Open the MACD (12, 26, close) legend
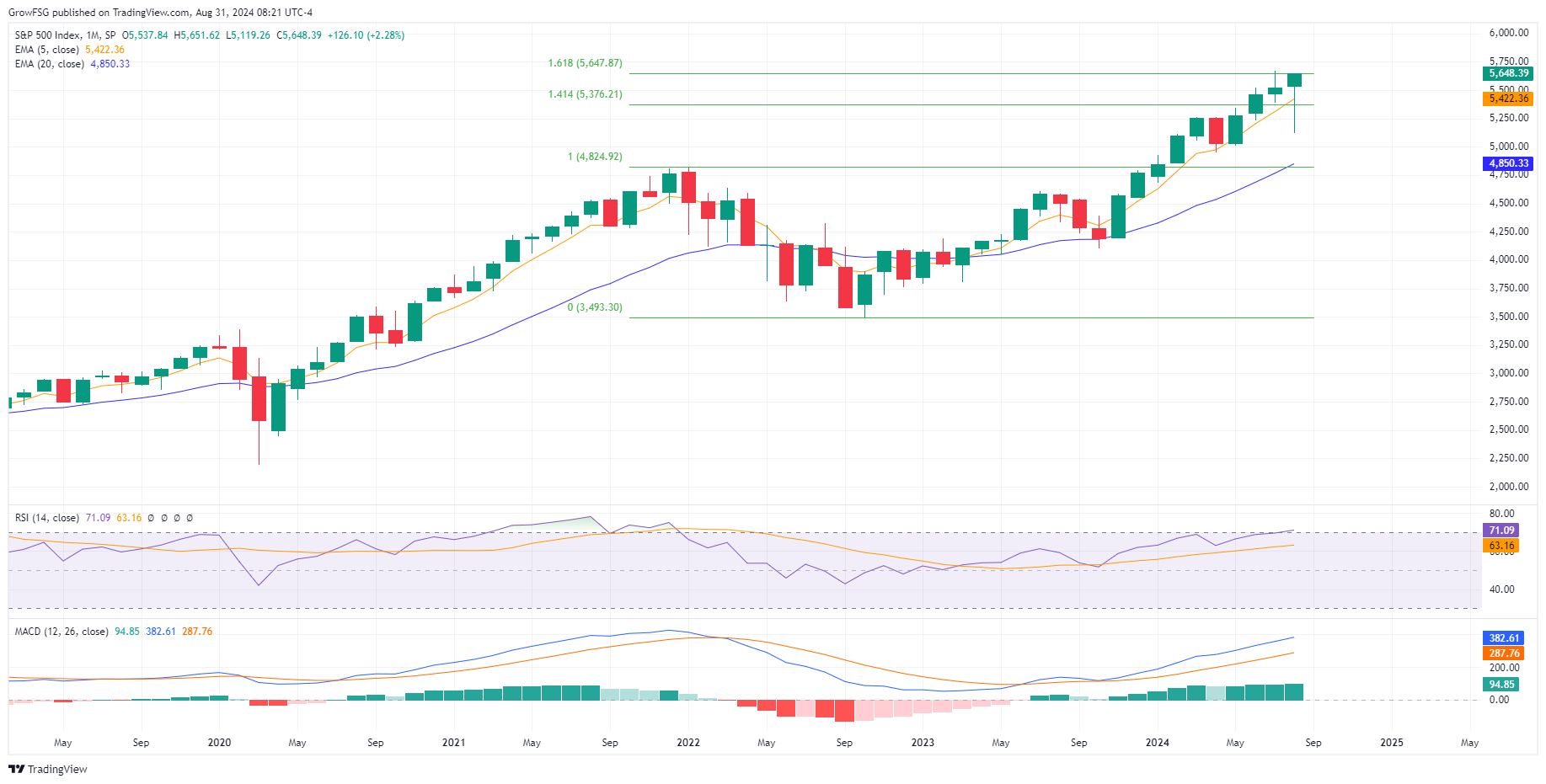This screenshot has width=1546, height=784. click(x=62, y=632)
